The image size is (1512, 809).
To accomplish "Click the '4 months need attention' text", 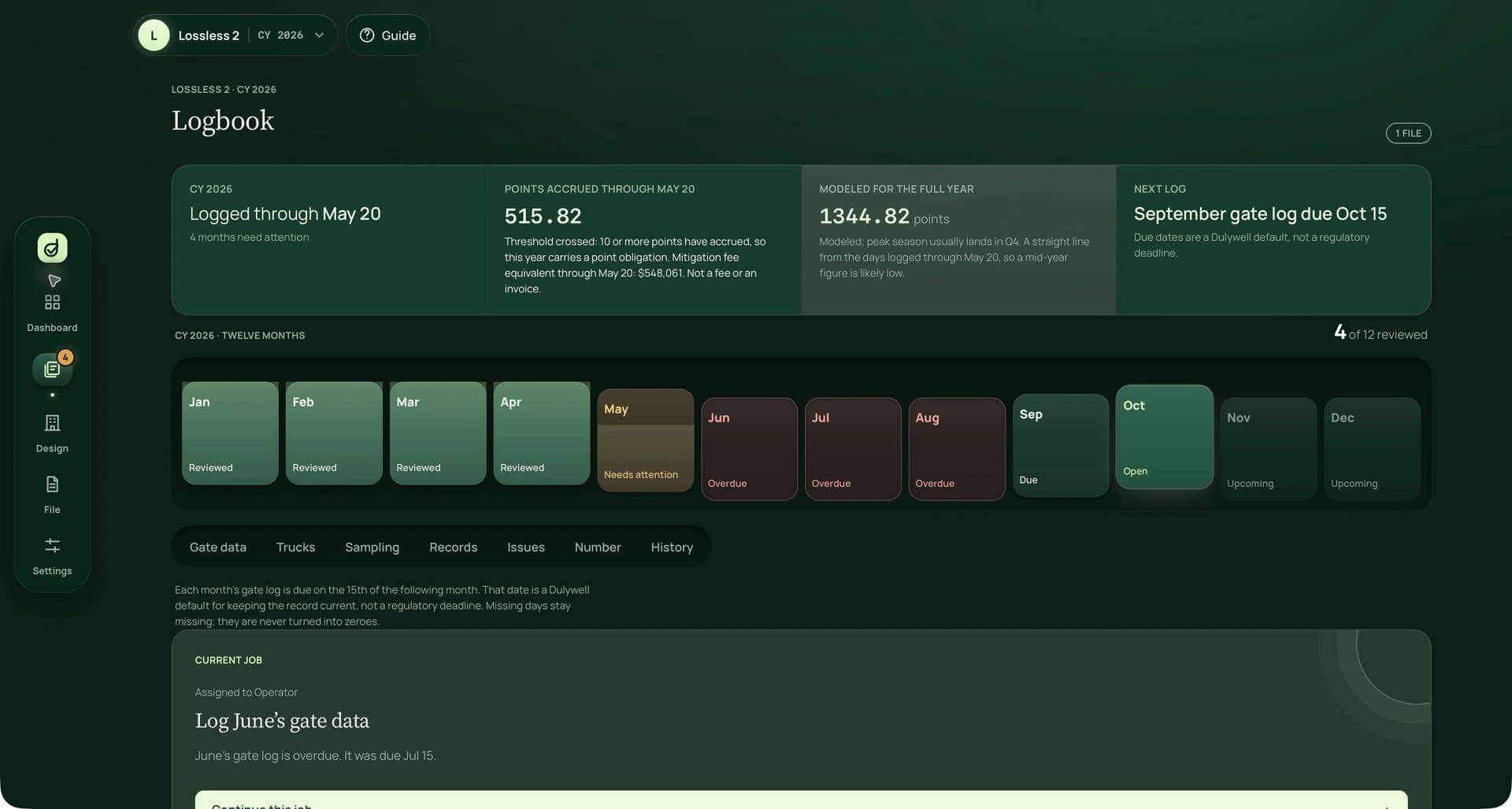I will click(249, 237).
